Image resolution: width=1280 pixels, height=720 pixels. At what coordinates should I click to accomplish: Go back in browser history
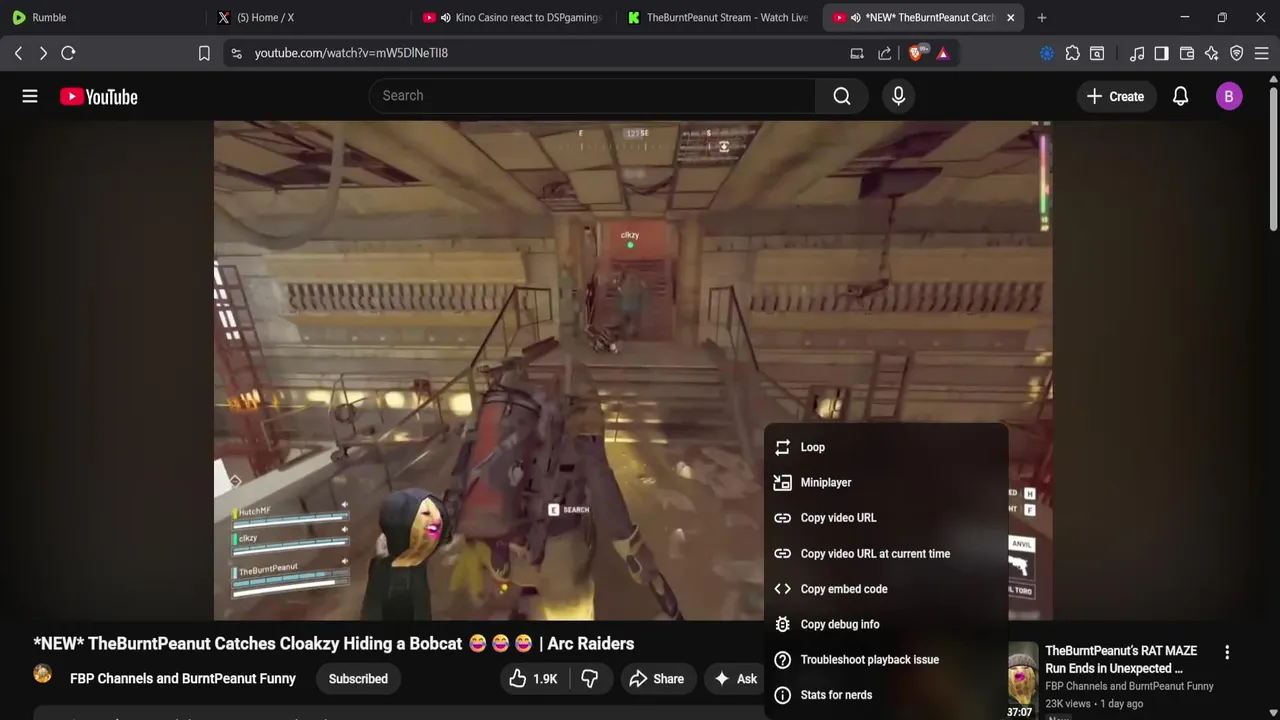pyautogui.click(x=18, y=53)
